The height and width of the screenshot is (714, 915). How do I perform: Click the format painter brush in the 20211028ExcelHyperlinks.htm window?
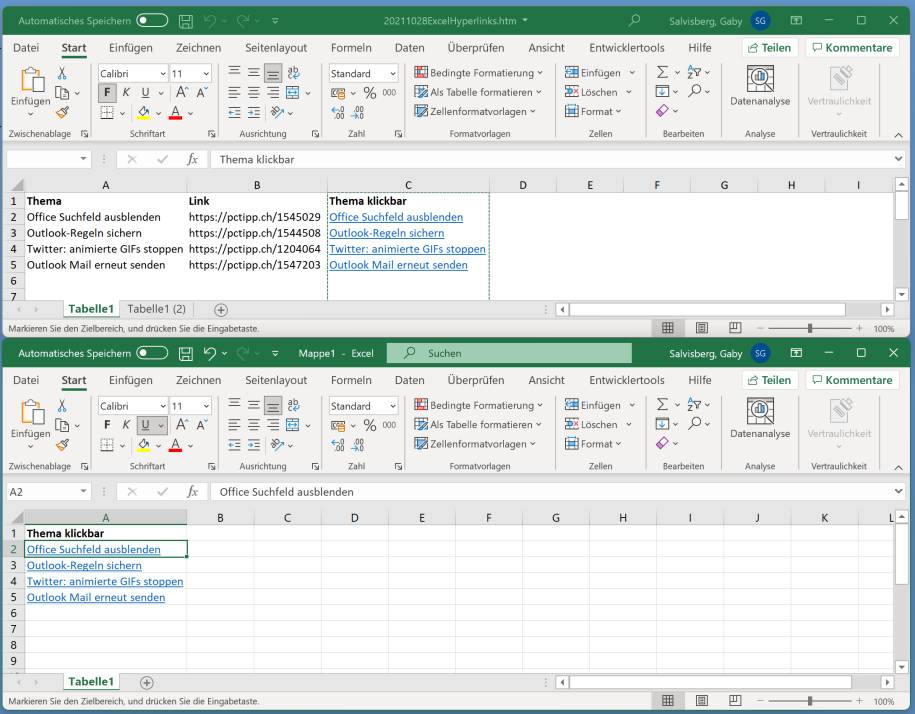(x=62, y=113)
